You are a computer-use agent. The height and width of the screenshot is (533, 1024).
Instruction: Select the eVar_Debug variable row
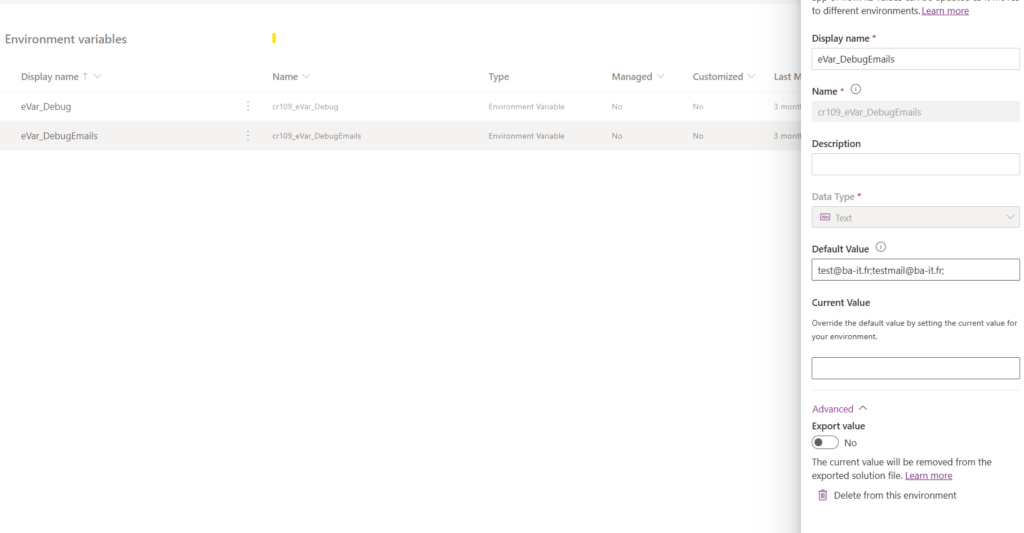point(46,106)
